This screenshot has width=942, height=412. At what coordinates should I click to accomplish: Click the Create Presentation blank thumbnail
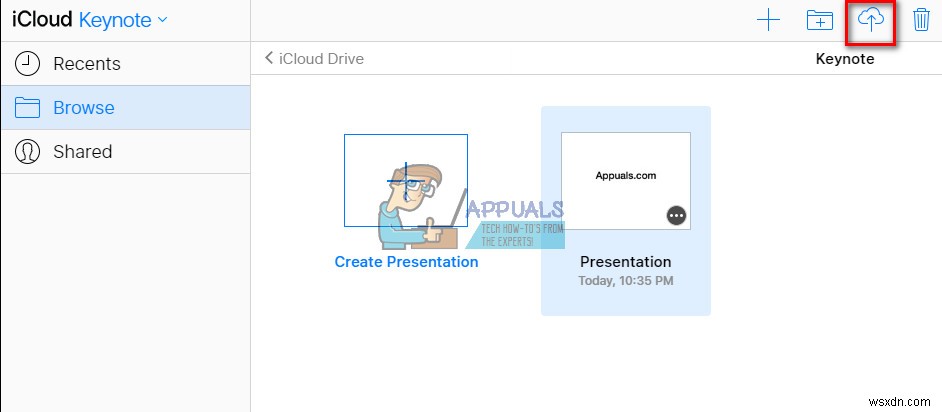[406, 180]
